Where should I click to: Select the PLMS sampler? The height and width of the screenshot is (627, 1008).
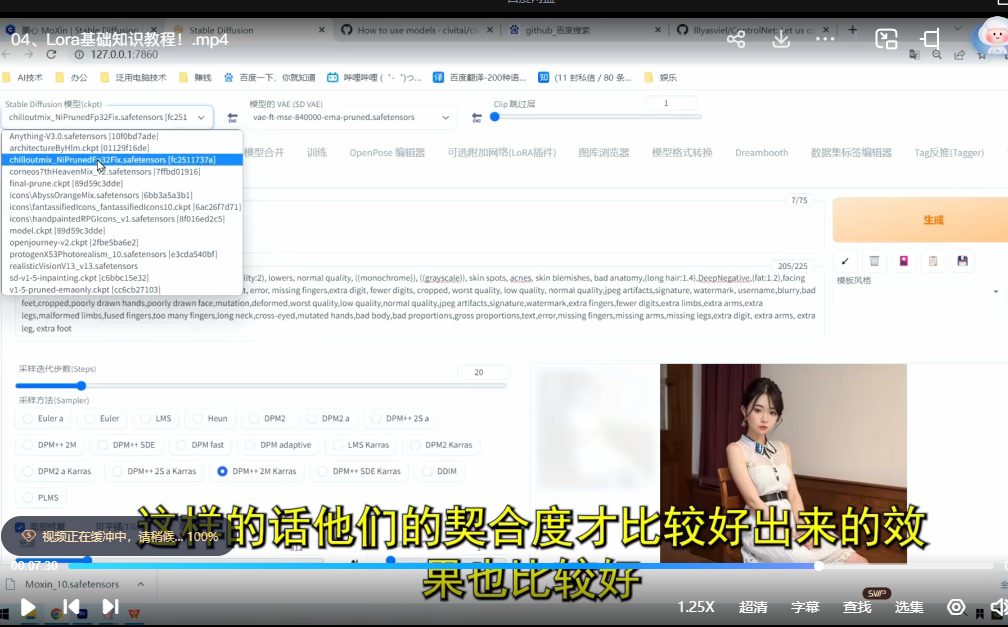click(41, 498)
